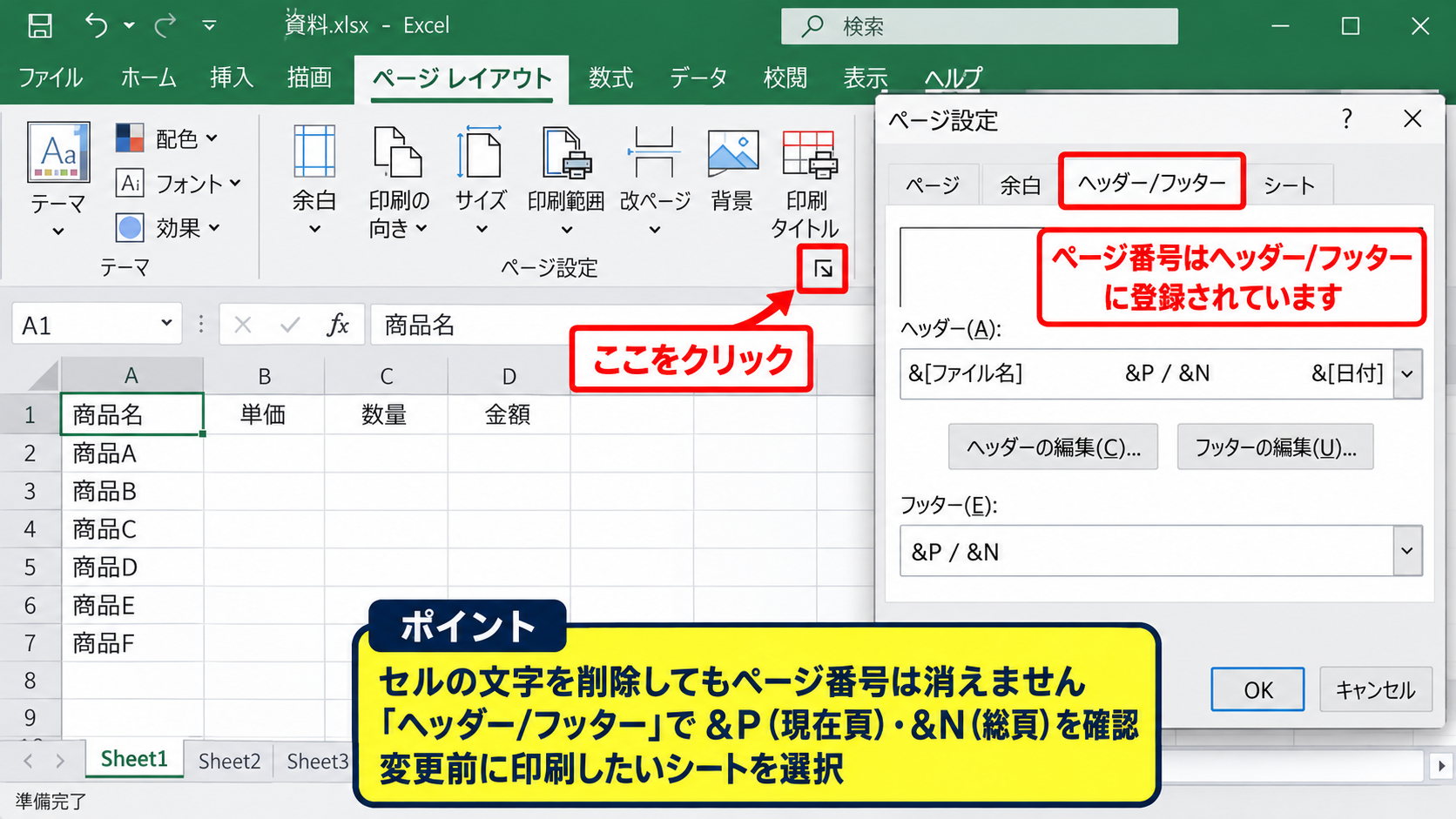This screenshot has width=1456, height=819.
Task: Open the シート tab in dialog
Action: tap(1289, 185)
